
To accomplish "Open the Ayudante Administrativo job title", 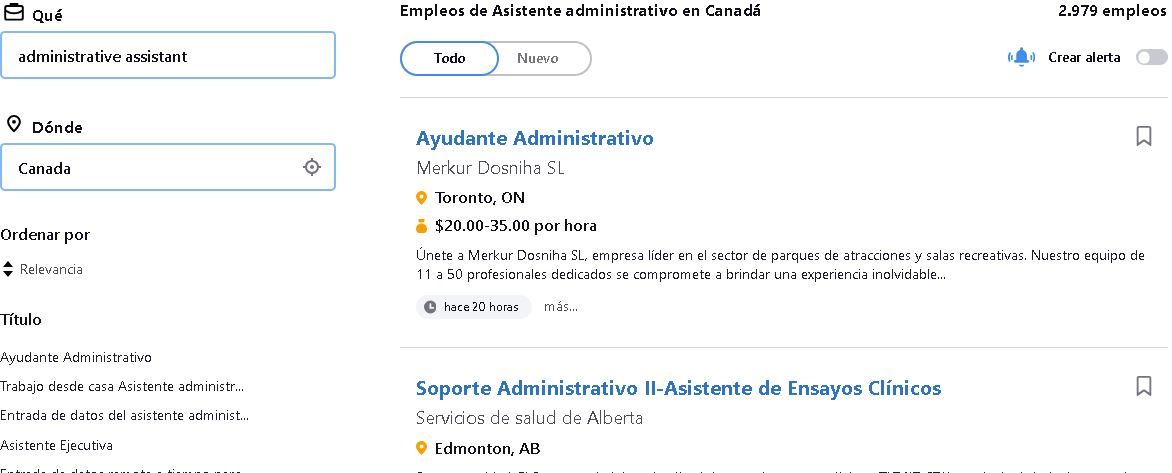I will [x=534, y=138].
